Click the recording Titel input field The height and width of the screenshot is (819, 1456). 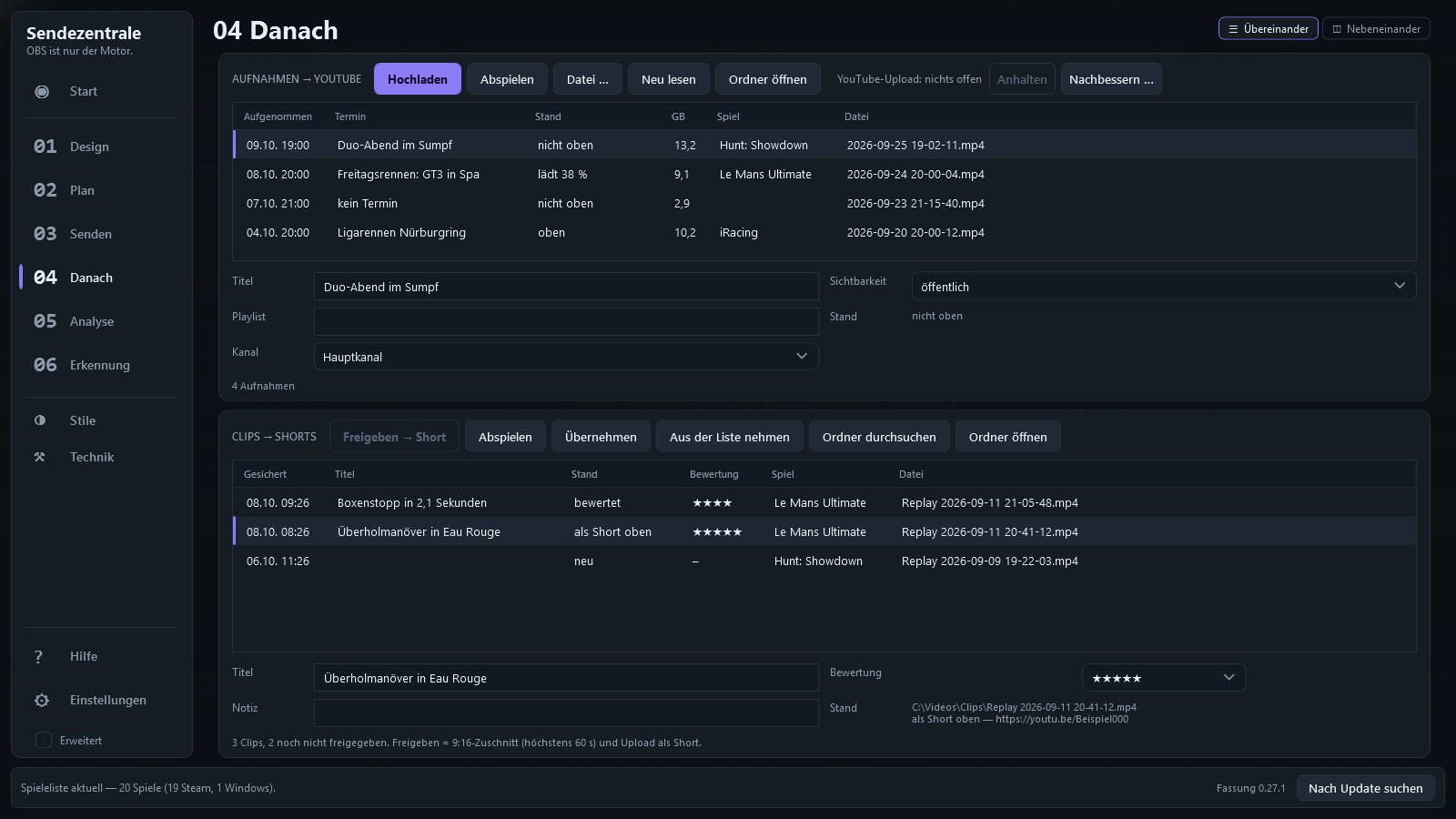566,287
